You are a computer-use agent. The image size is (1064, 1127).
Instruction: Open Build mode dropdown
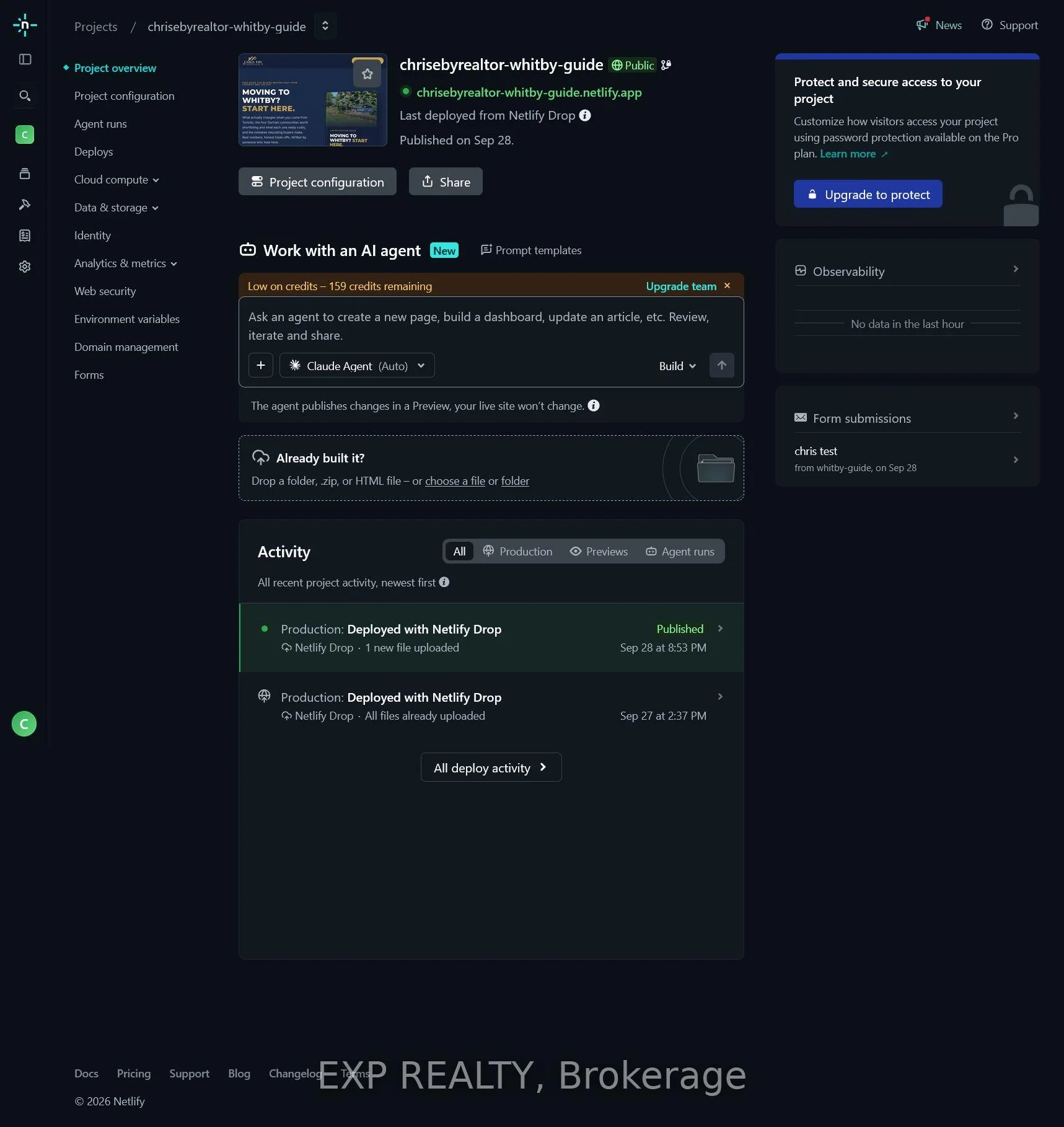tap(677, 366)
